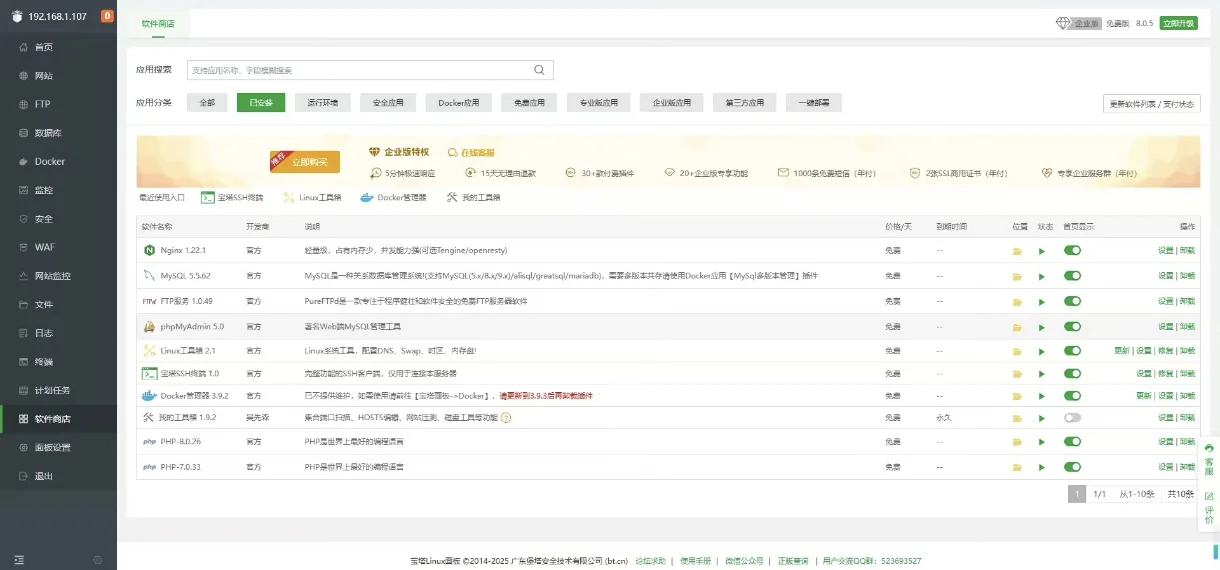The height and width of the screenshot is (570, 1220).
Task: Click the BT panel logo icon
Action: click(x=17, y=16)
